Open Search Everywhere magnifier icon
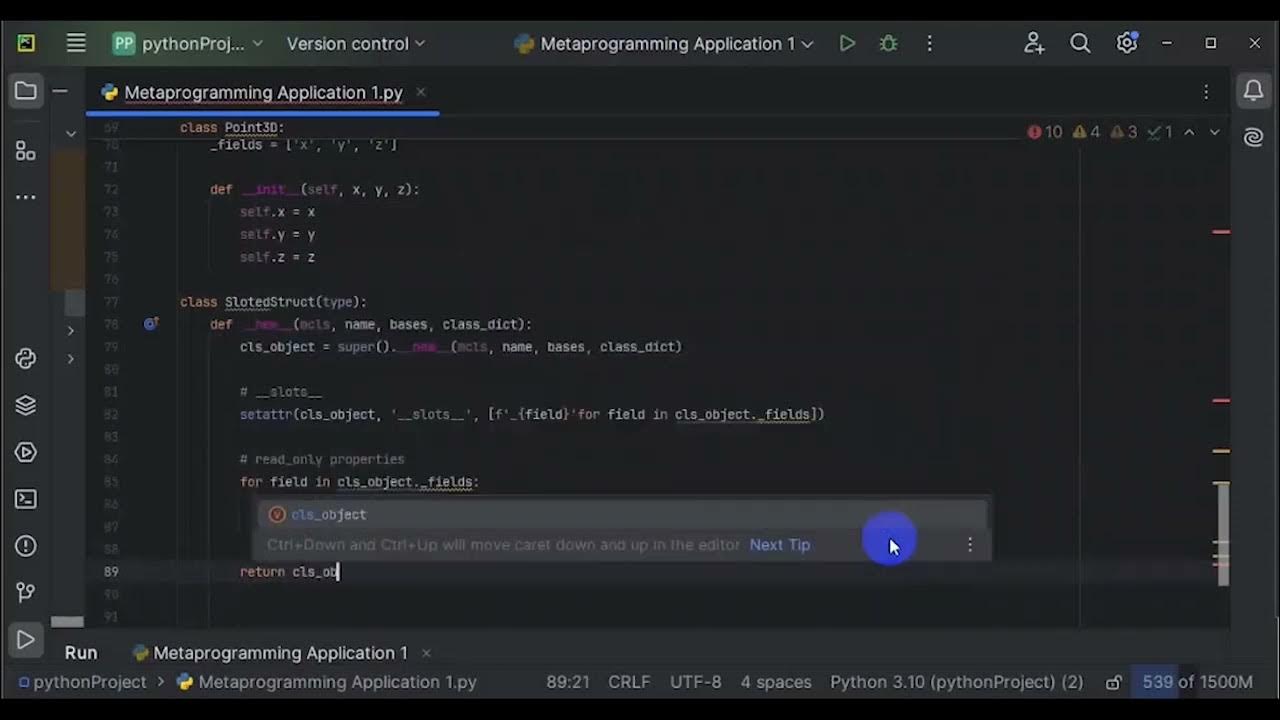The image size is (1280, 720). [x=1080, y=43]
